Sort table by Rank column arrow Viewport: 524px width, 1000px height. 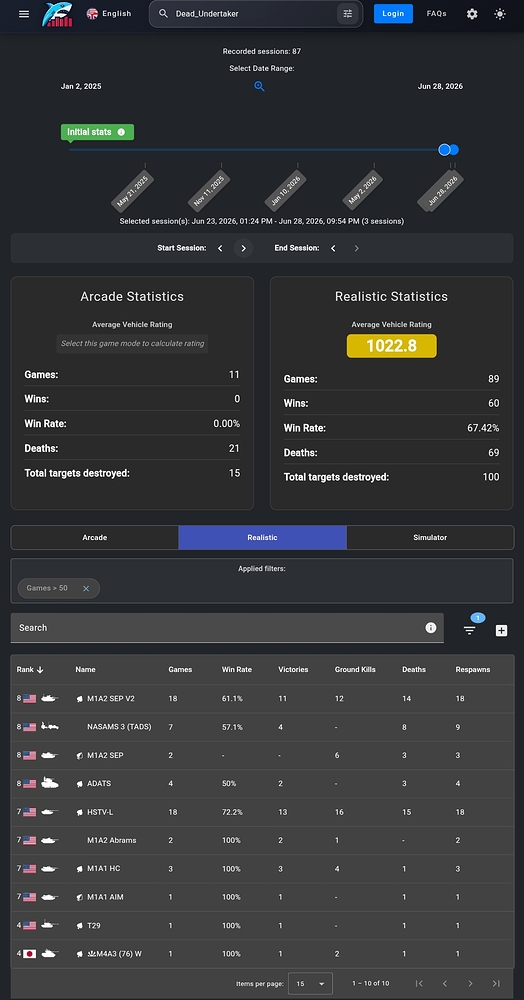click(40, 670)
